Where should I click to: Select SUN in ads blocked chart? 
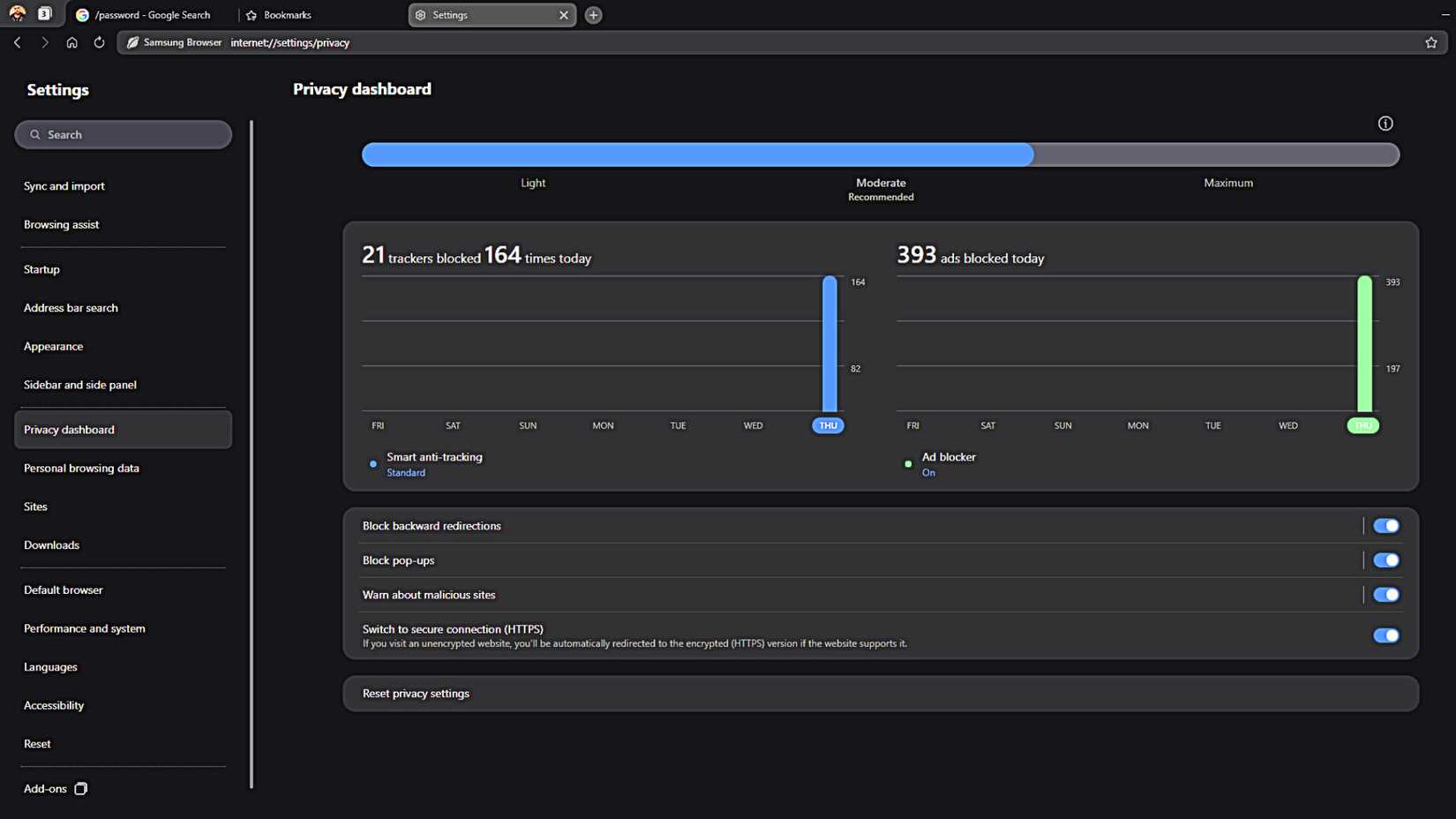pyautogui.click(x=1062, y=425)
